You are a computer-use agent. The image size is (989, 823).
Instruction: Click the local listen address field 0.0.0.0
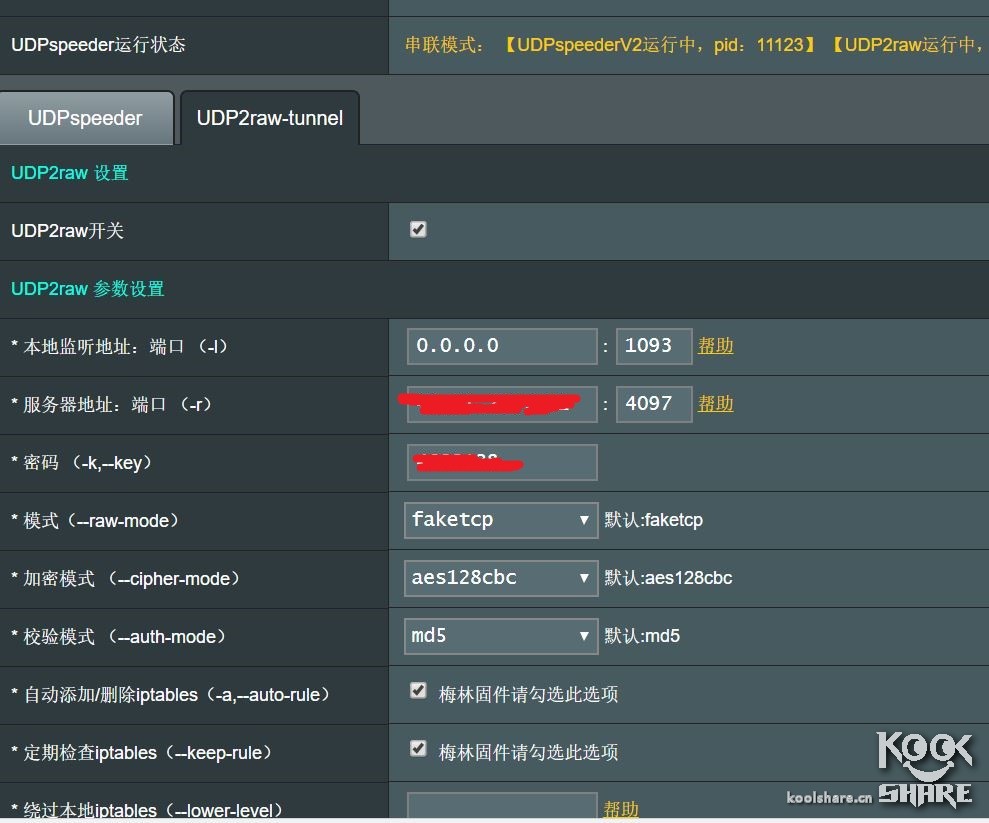[501, 346]
